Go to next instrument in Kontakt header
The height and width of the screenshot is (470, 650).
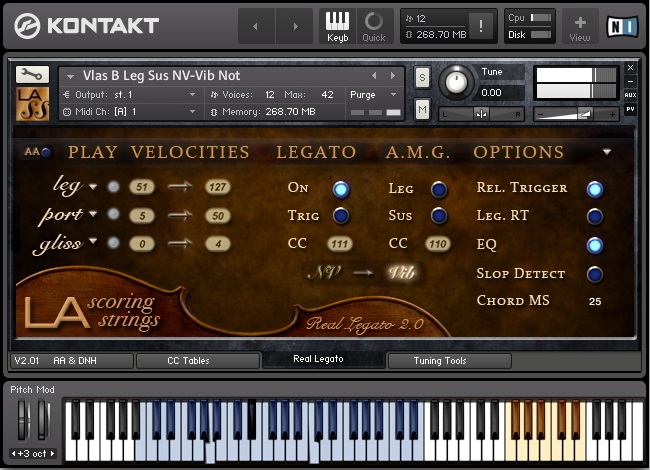[x=295, y=26]
